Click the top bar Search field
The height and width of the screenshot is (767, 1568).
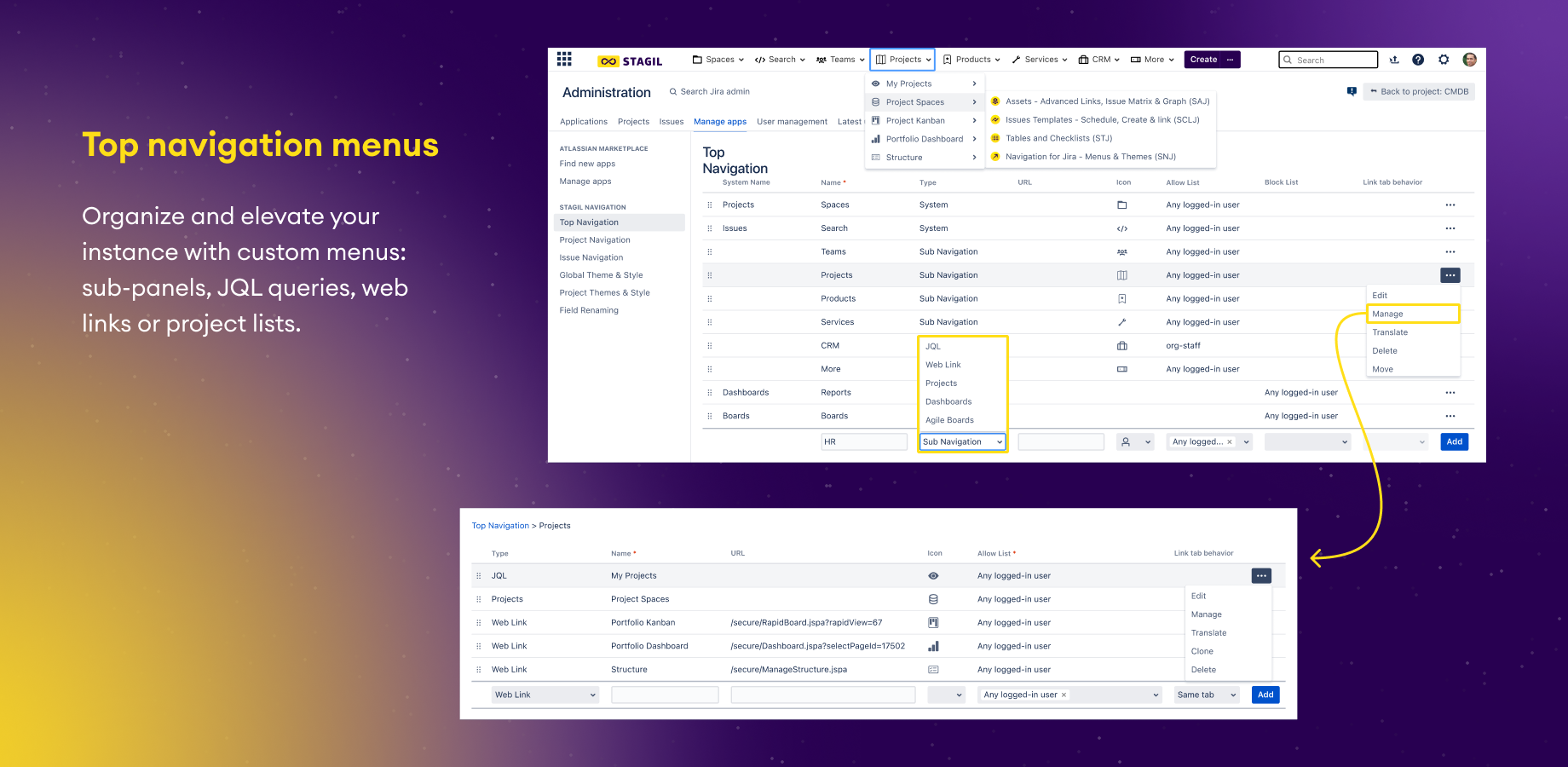[x=1328, y=60]
